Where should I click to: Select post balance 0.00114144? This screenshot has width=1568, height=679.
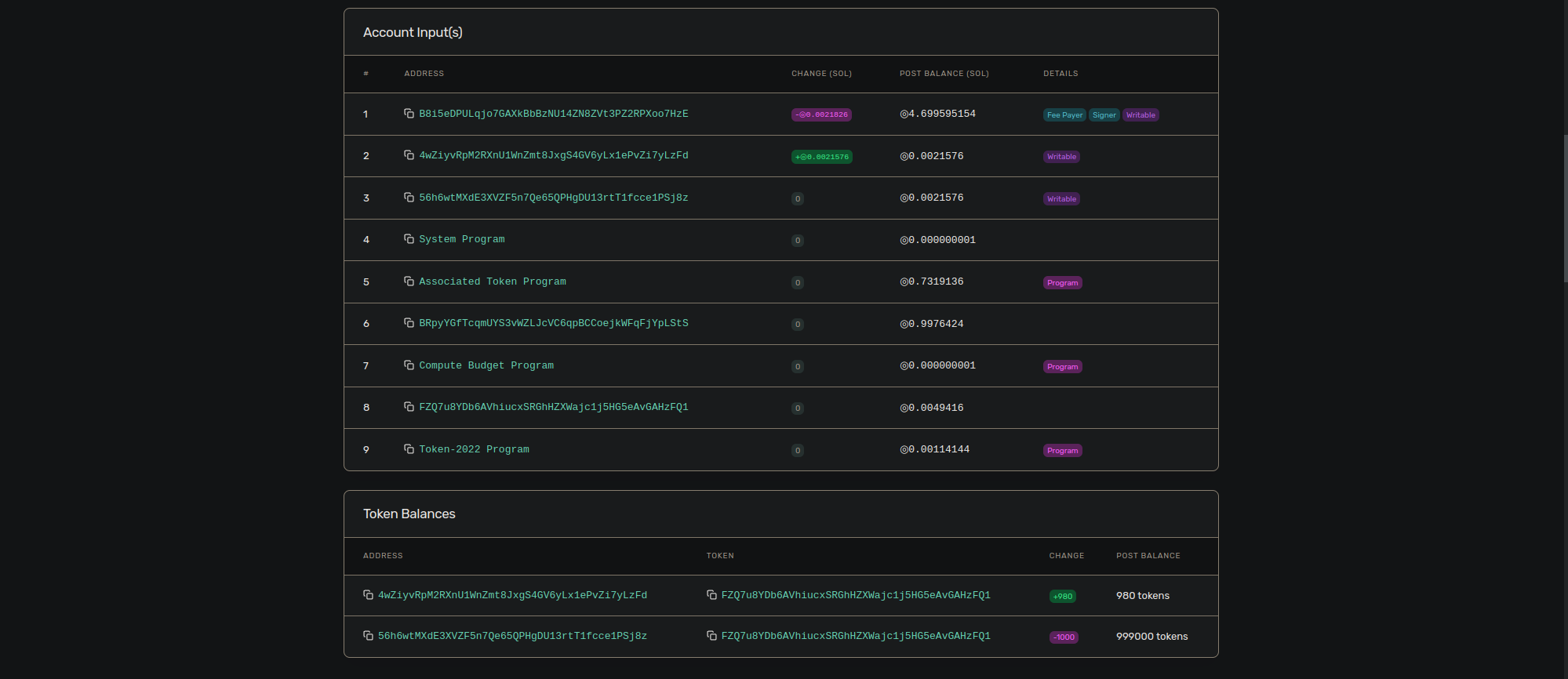pos(935,449)
